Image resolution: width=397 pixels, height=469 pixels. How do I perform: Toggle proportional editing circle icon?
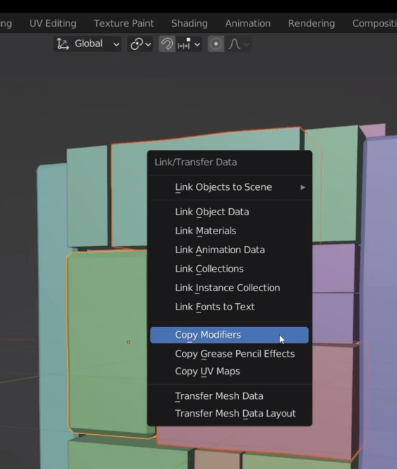click(x=216, y=44)
